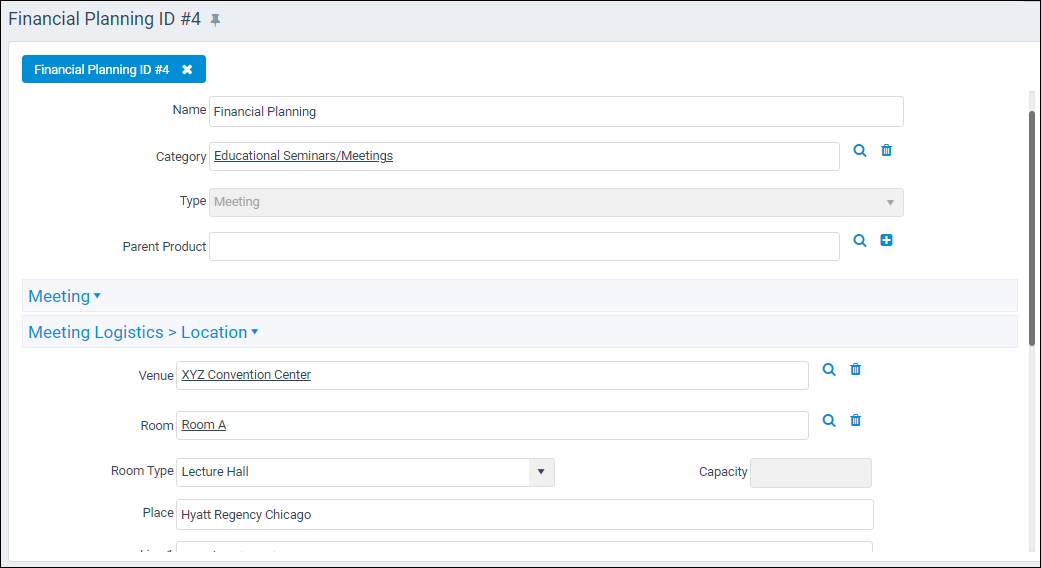Click the Category label
Viewport: 1041px width, 568px height.
181,157
